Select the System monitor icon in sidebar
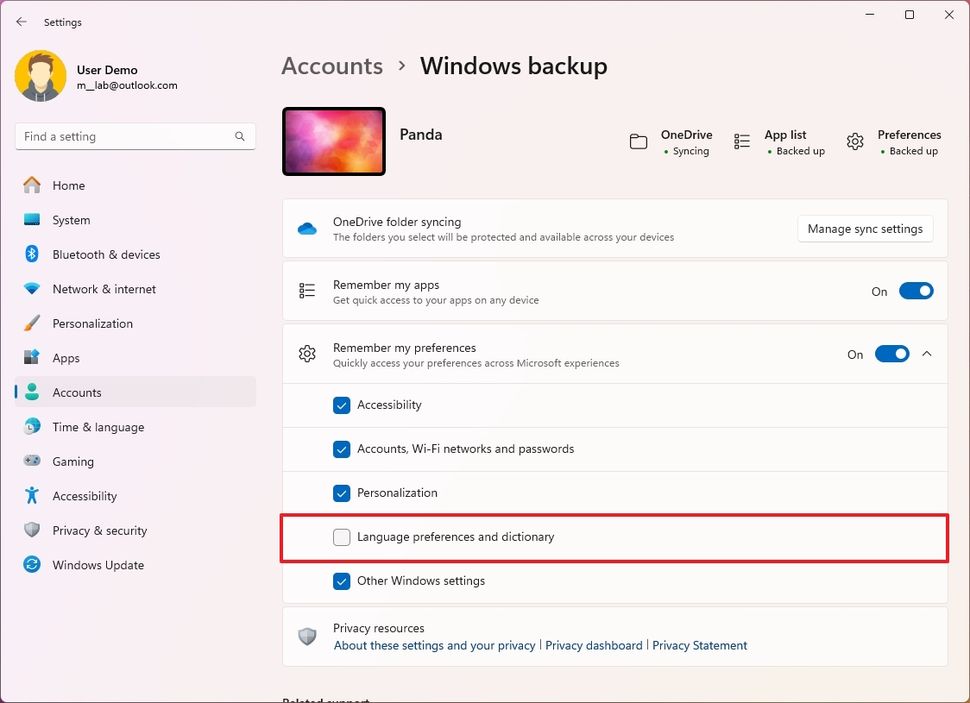The height and width of the screenshot is (703, 970). [32, 220]
